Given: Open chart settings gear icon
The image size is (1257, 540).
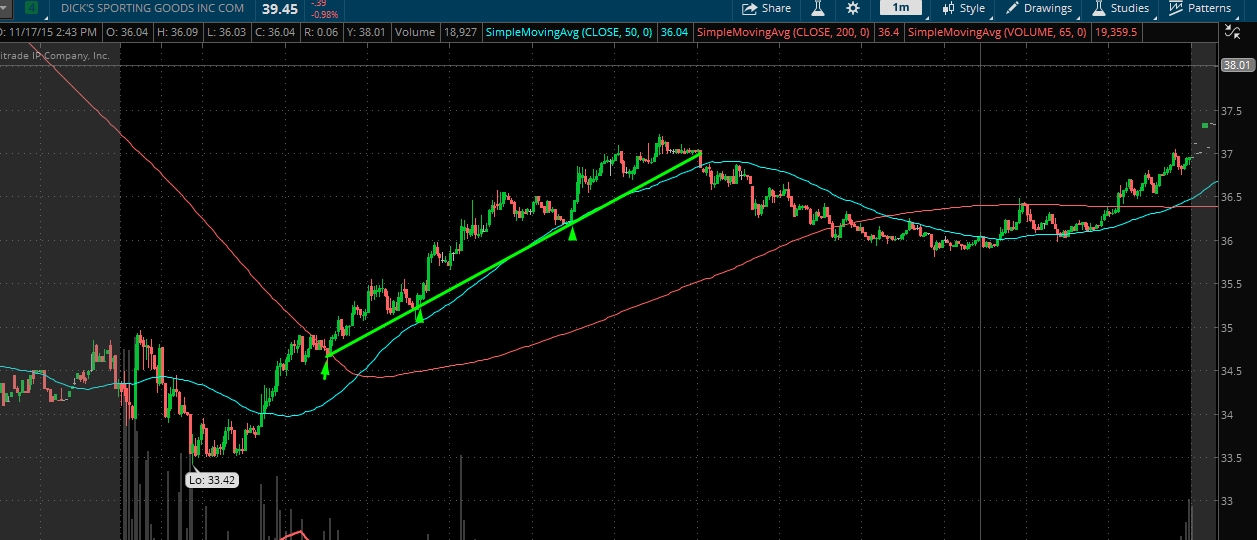Looking at the screenshot, I should [x=852, y=8].
